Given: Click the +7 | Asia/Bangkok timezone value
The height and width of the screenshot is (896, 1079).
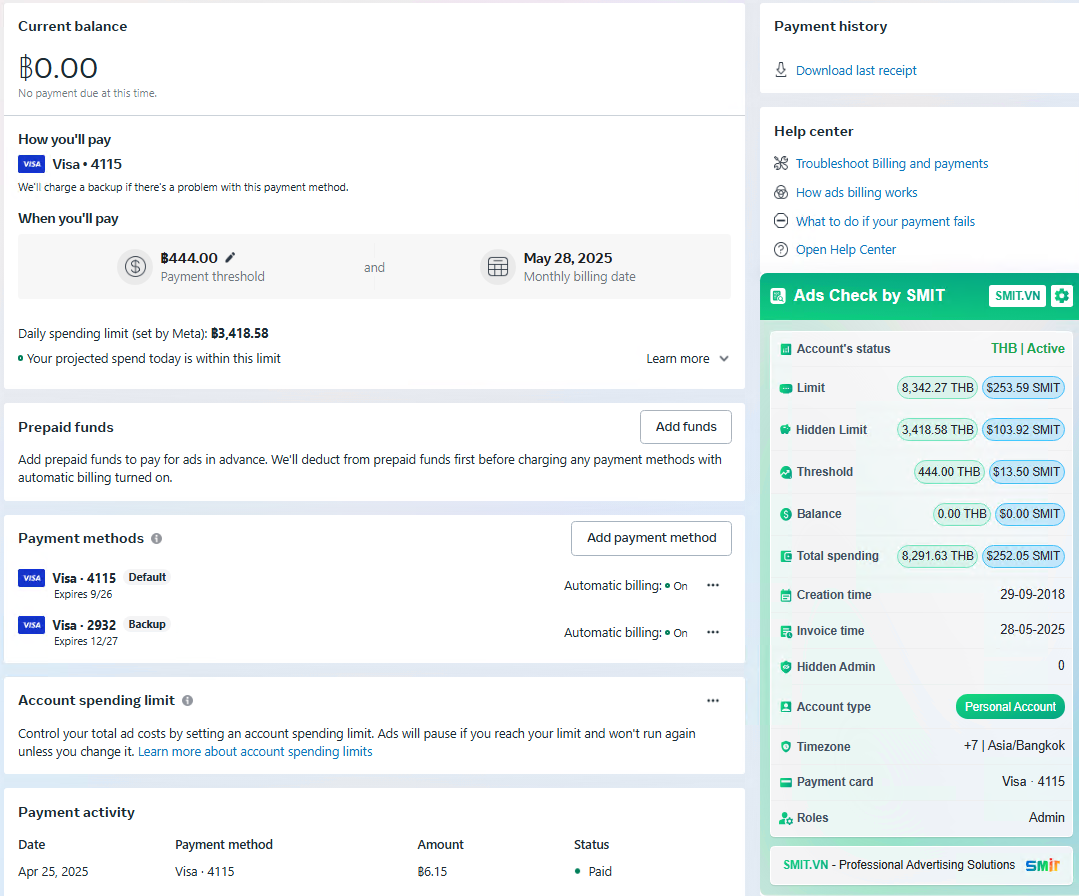Looking at the screenshot, I should [x=1014, y=745].
